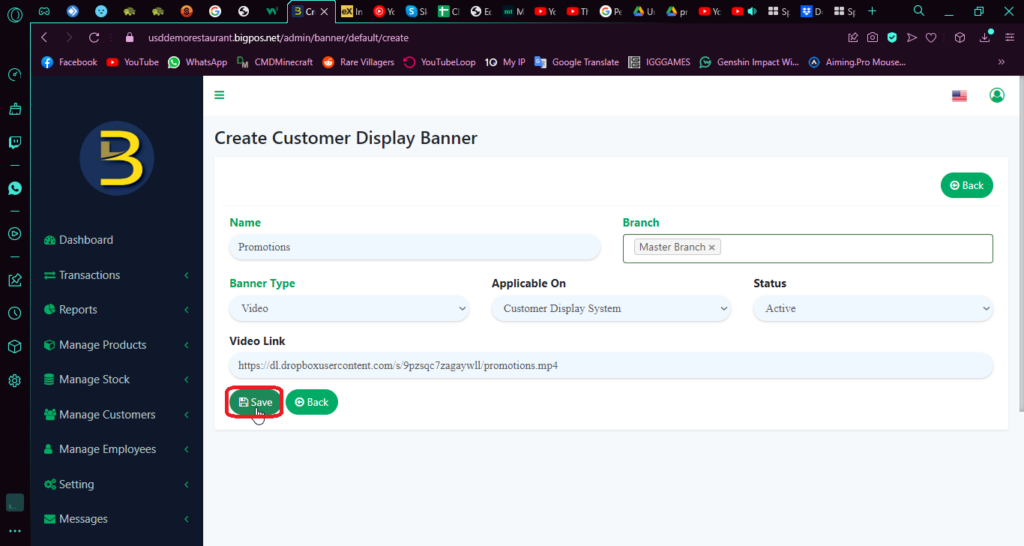Open History clock icon in Opera sidebar
Image resolution: width=1024 pixels, height=546 pixels.
tap(14, 313)
